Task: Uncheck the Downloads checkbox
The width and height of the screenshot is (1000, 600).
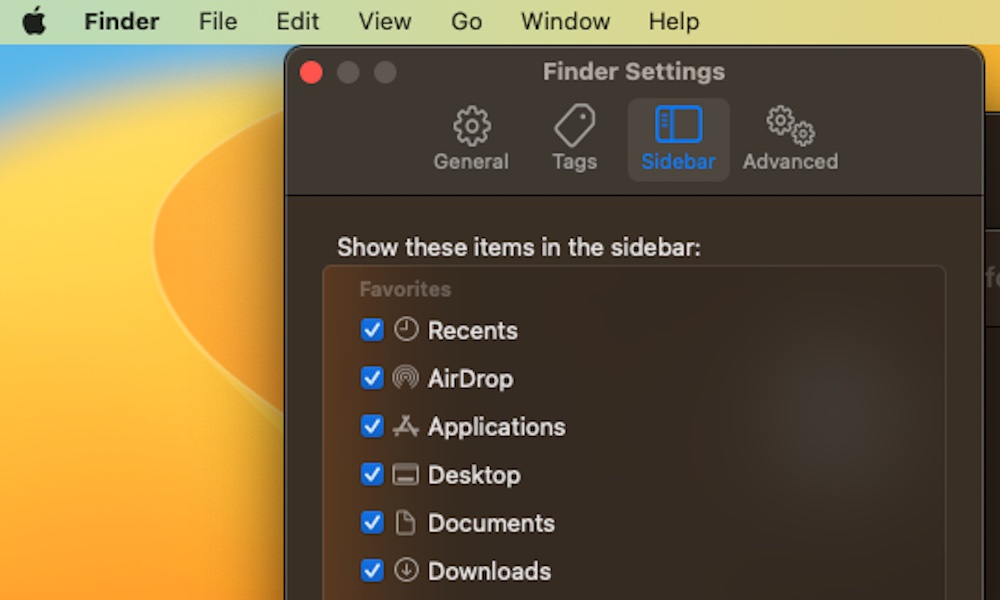Action: coord(372,571)
